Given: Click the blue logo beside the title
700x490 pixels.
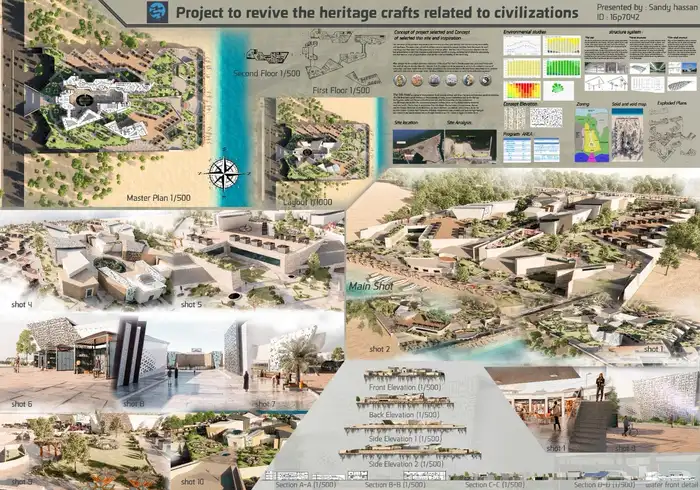Looking at the screenshot, I should coord(157,12).
